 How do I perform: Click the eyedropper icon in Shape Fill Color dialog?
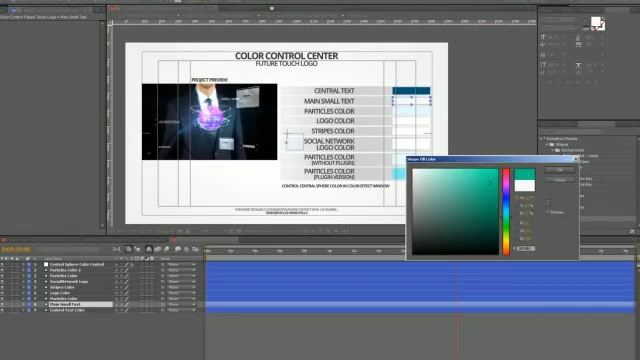pyautogui.click(x=548, y=202)
